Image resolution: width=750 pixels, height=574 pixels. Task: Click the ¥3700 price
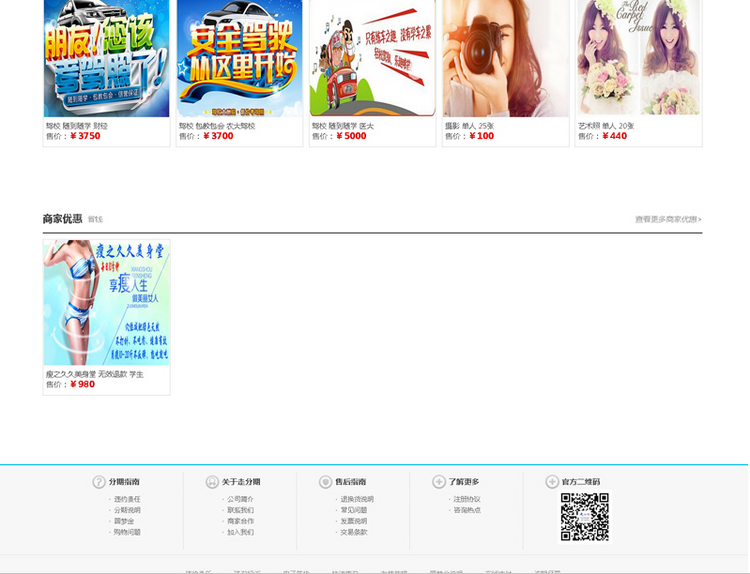coord(218,136)
